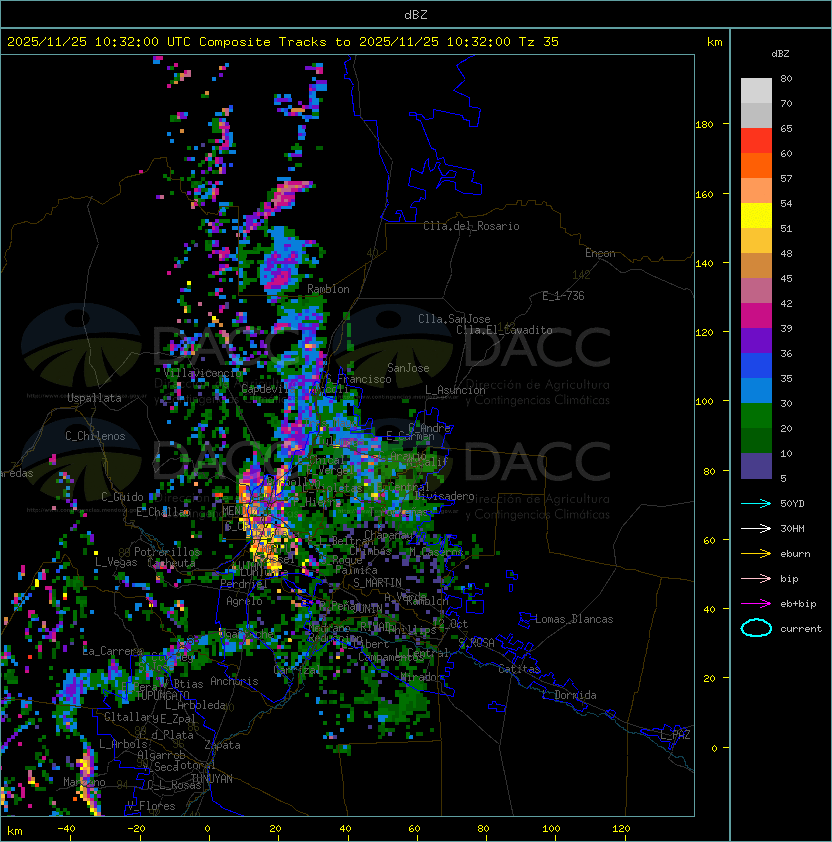Click the 'Zapata' map label

tap(222, 745)
